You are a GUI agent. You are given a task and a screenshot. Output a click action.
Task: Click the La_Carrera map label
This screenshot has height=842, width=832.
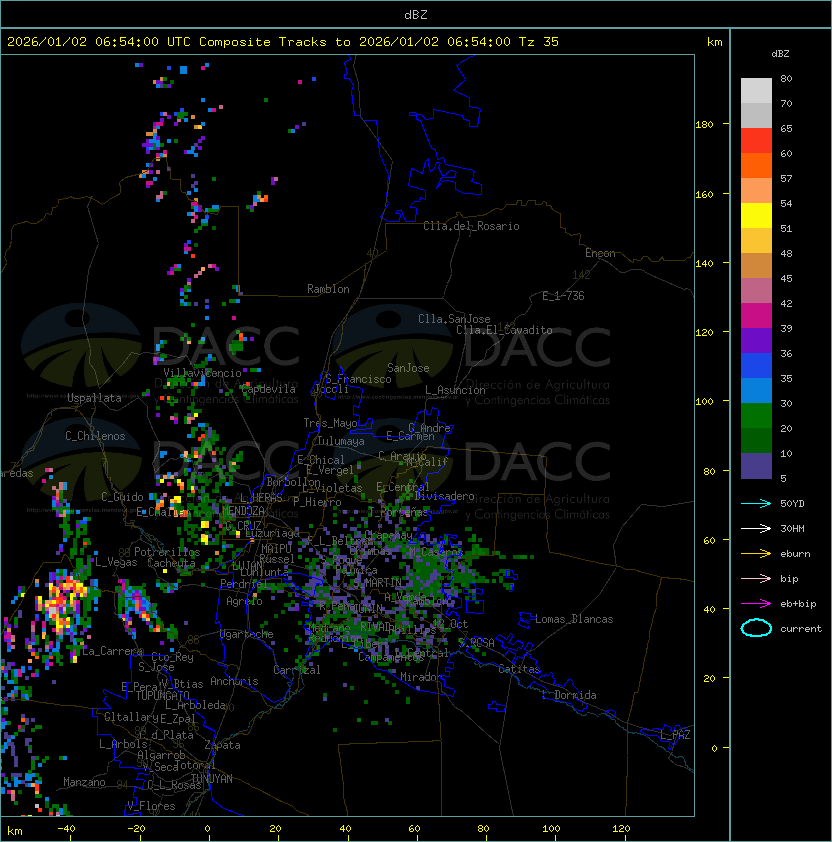112,651
